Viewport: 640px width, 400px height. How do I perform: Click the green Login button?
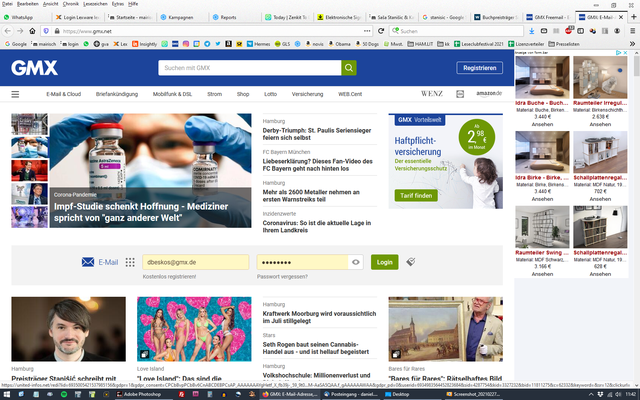(x=384, y=262)
